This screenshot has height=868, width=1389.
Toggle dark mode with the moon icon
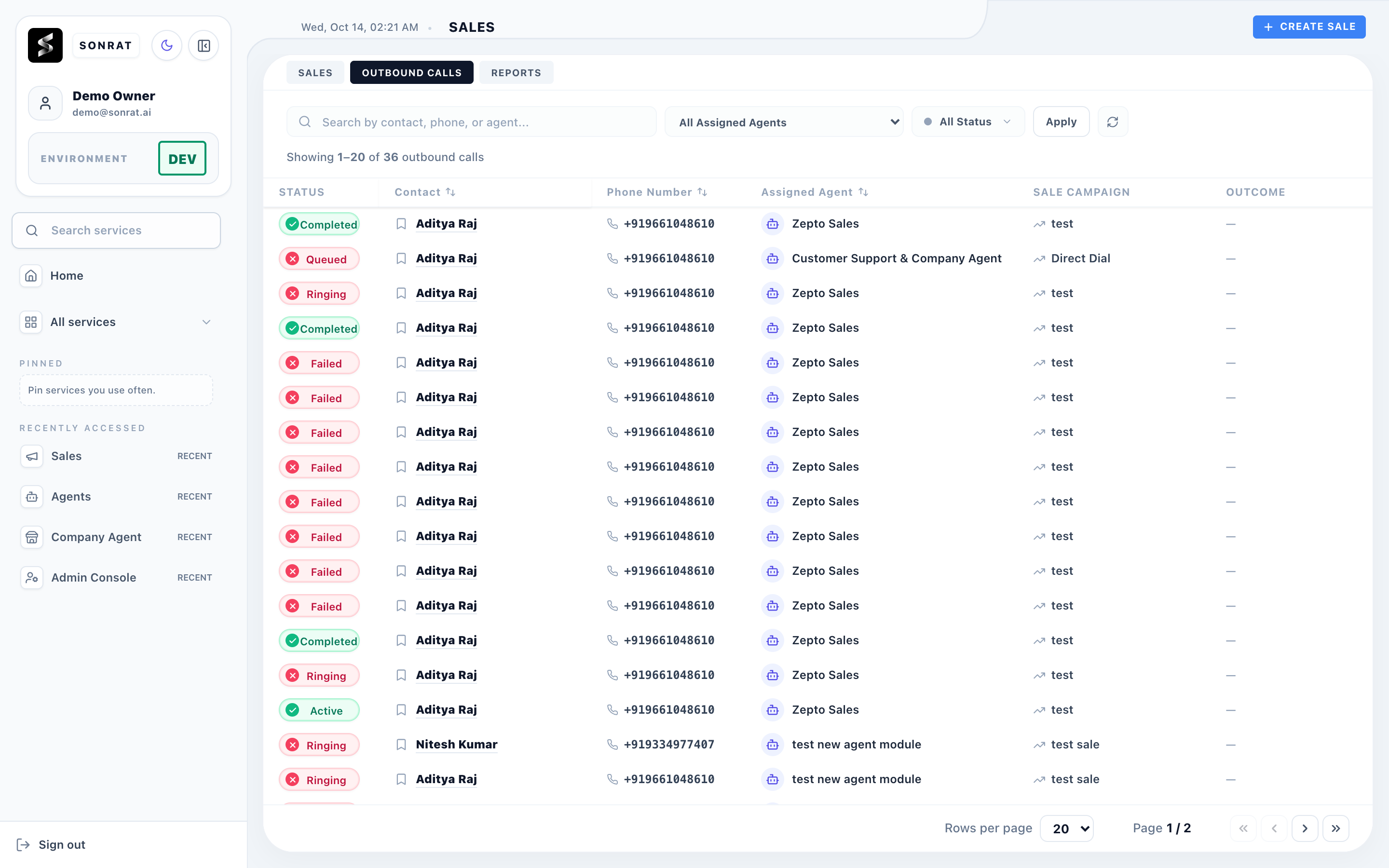[x=166, y=45]
